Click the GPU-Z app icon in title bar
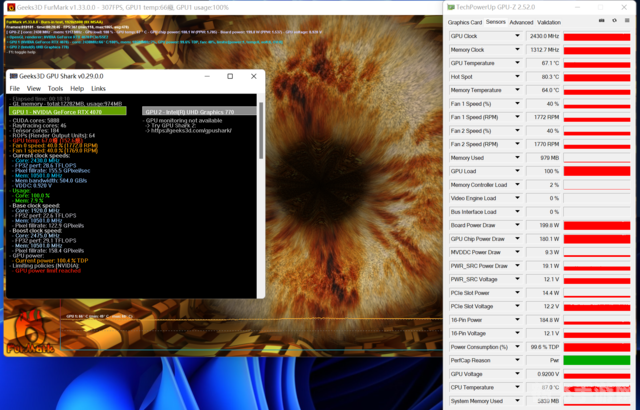Image resolution: width=640 pixels, height=410 pixels. (449, 6)
